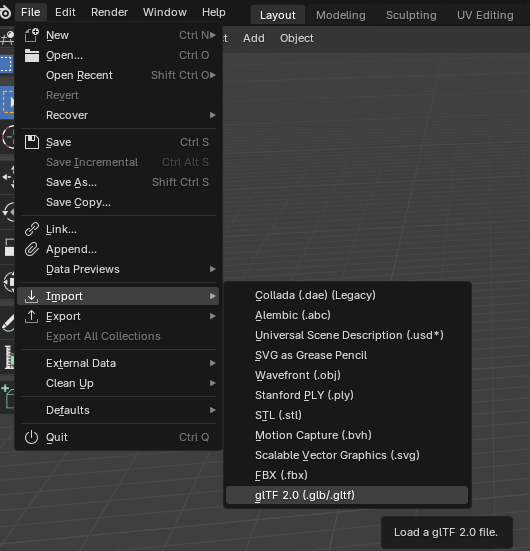Click the Import download arrow icon
The image size is (530, 551).
point(32,296)
